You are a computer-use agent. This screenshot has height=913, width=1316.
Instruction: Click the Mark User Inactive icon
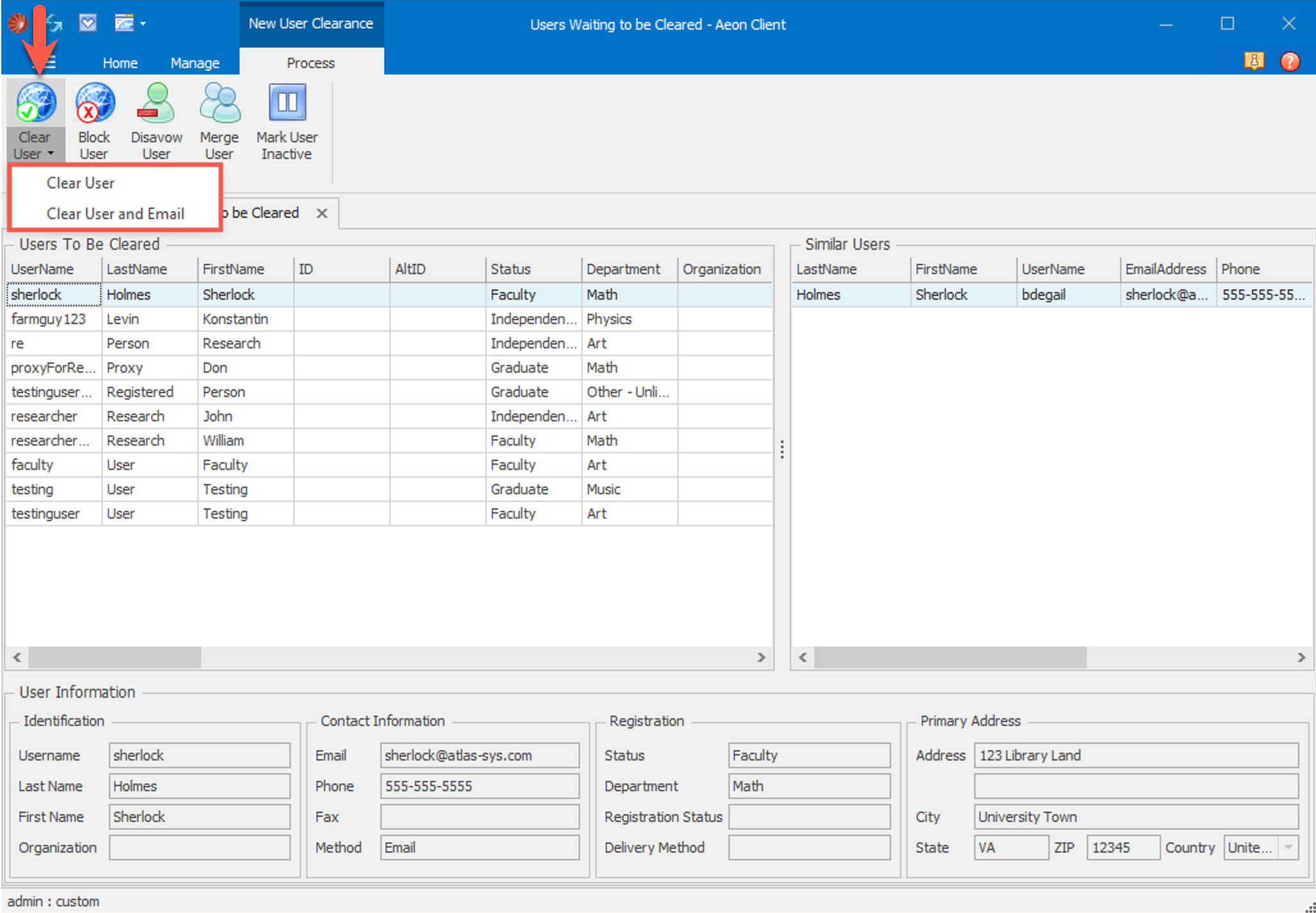(286, 102)
